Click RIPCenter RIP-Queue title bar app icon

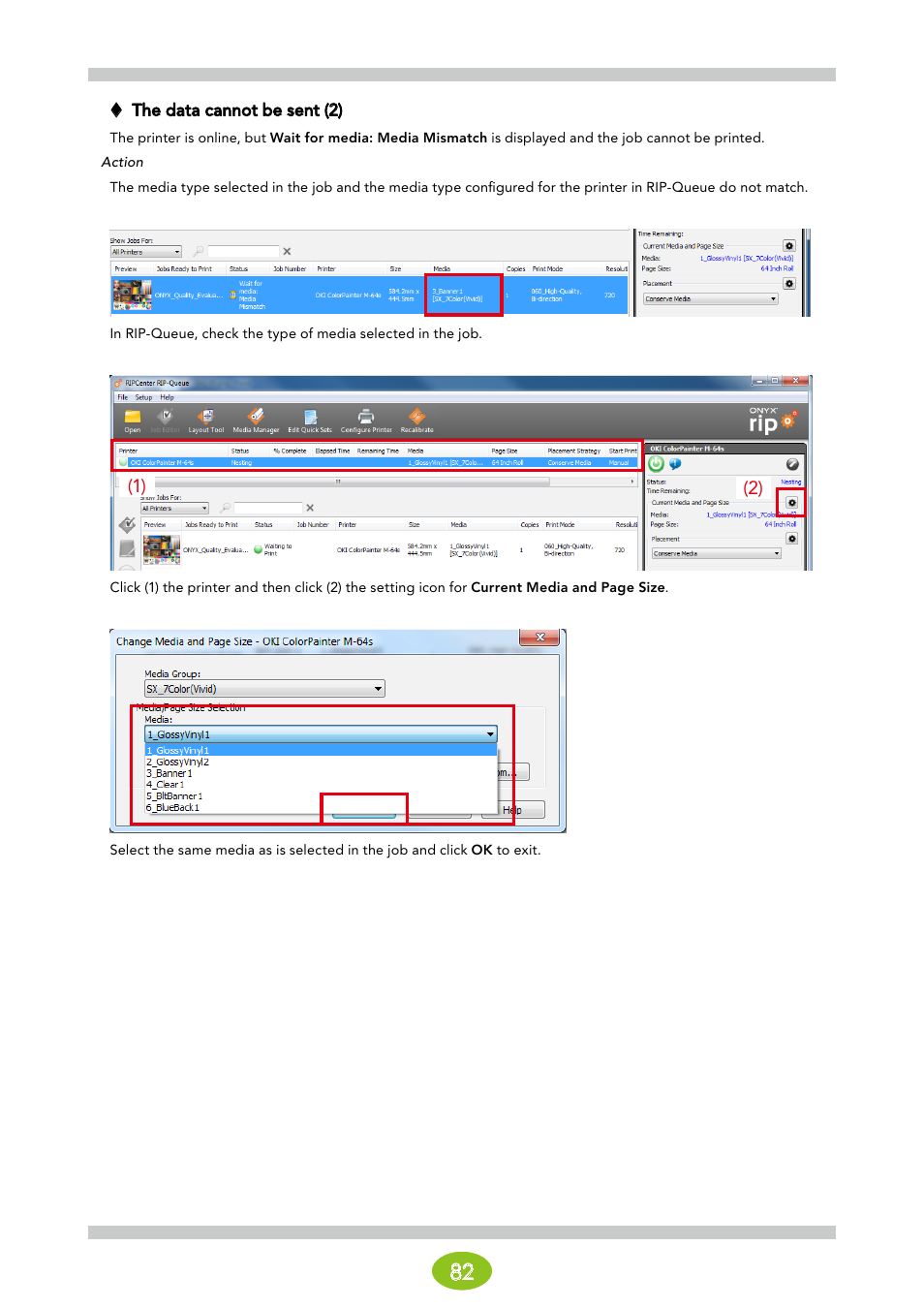[118, 383]
